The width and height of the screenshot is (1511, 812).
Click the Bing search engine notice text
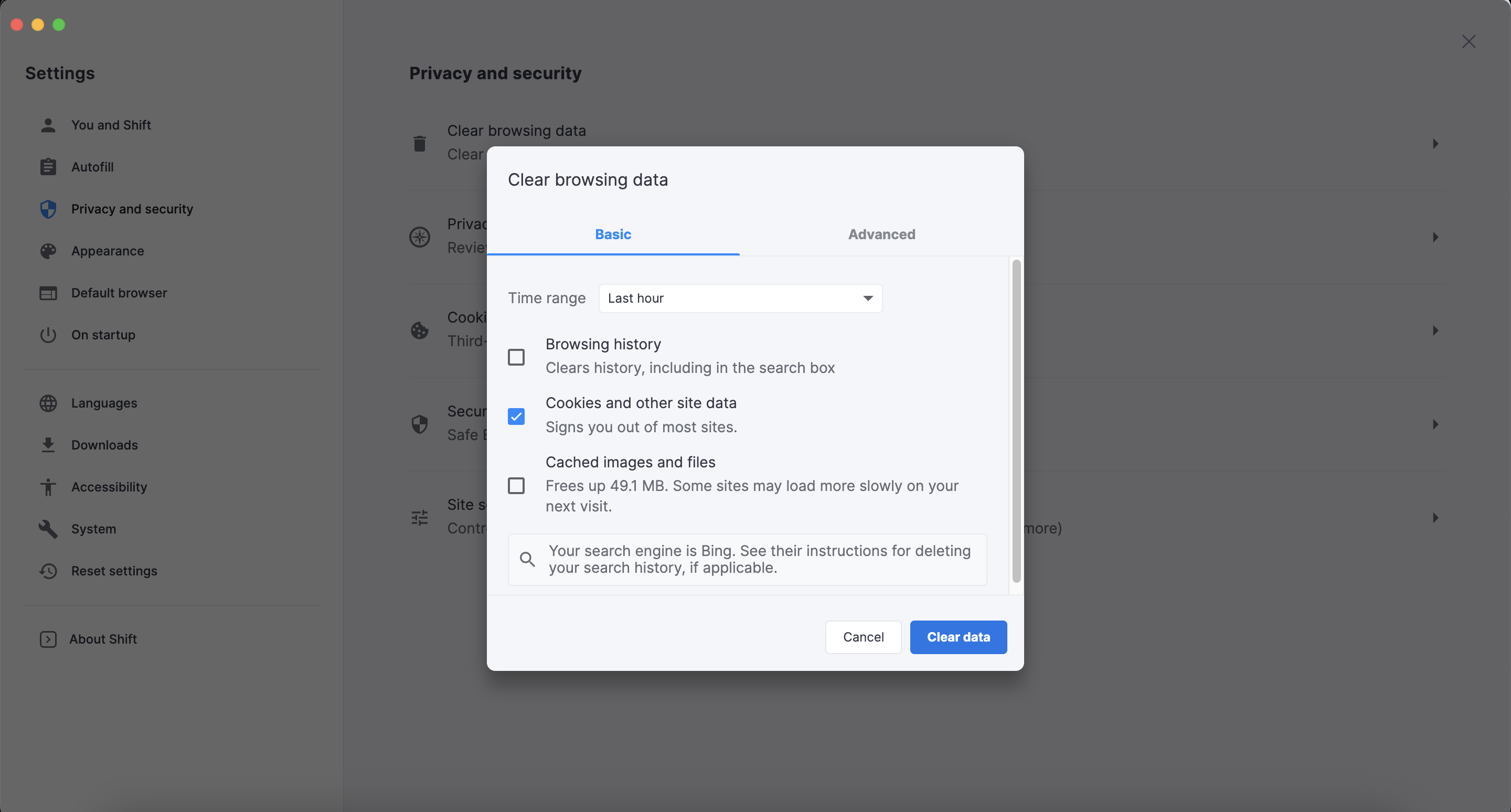pyautogui.click(x=760, y=559)
